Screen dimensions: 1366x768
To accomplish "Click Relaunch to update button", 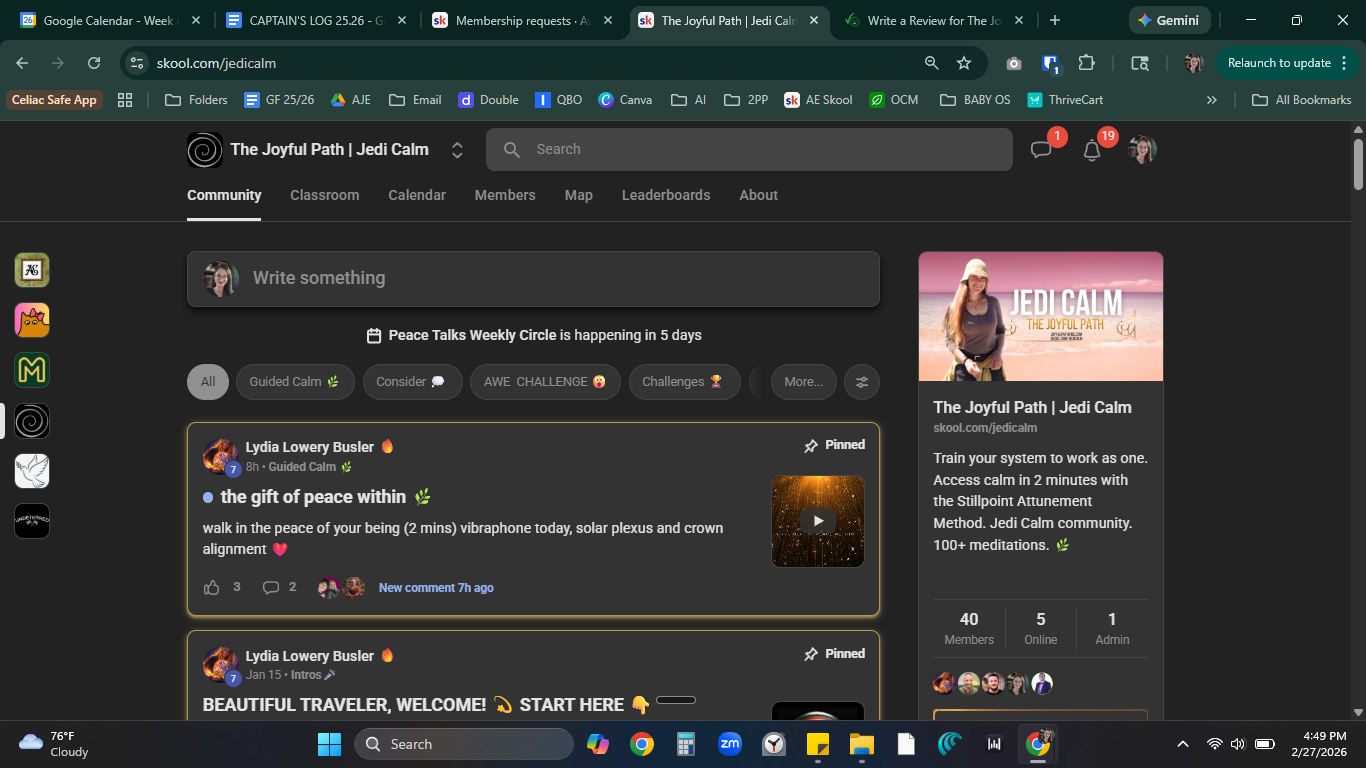I will point(1278,63).
